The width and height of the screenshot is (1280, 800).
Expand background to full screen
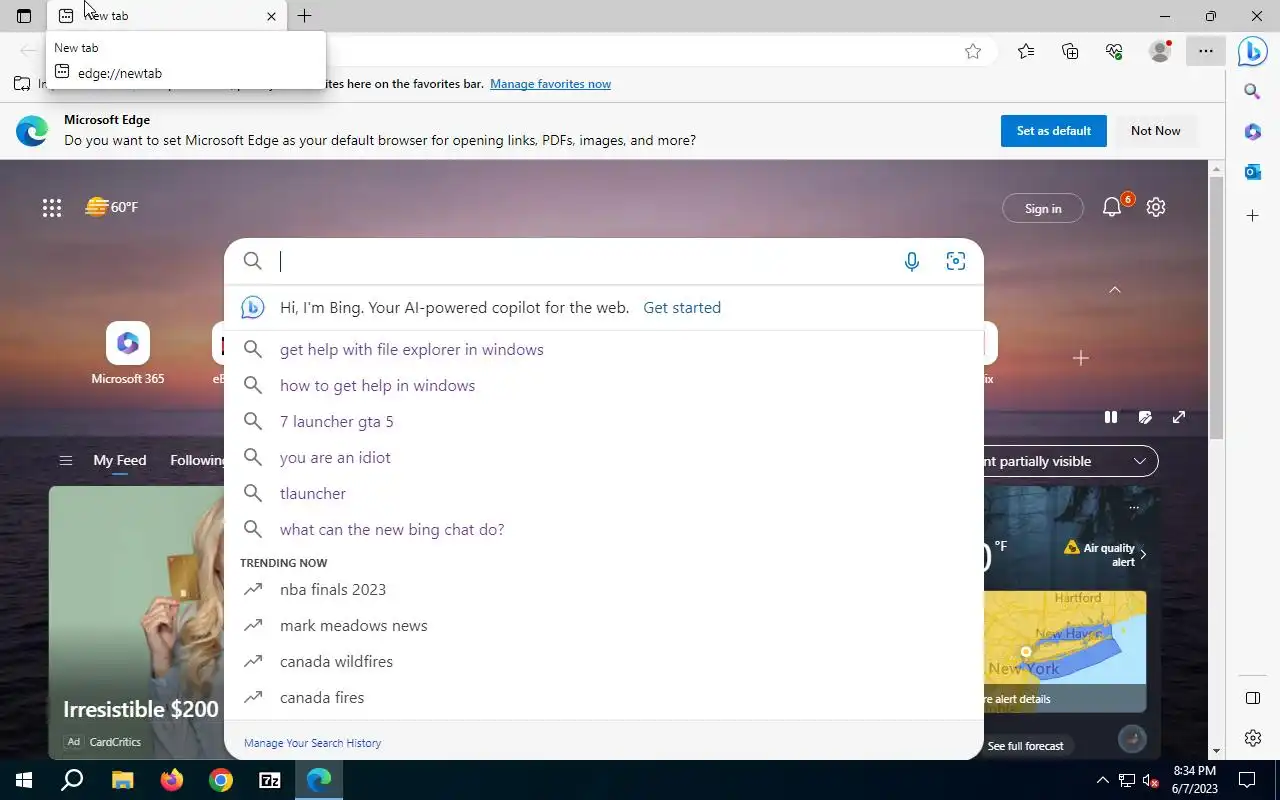coord(1179,417)
